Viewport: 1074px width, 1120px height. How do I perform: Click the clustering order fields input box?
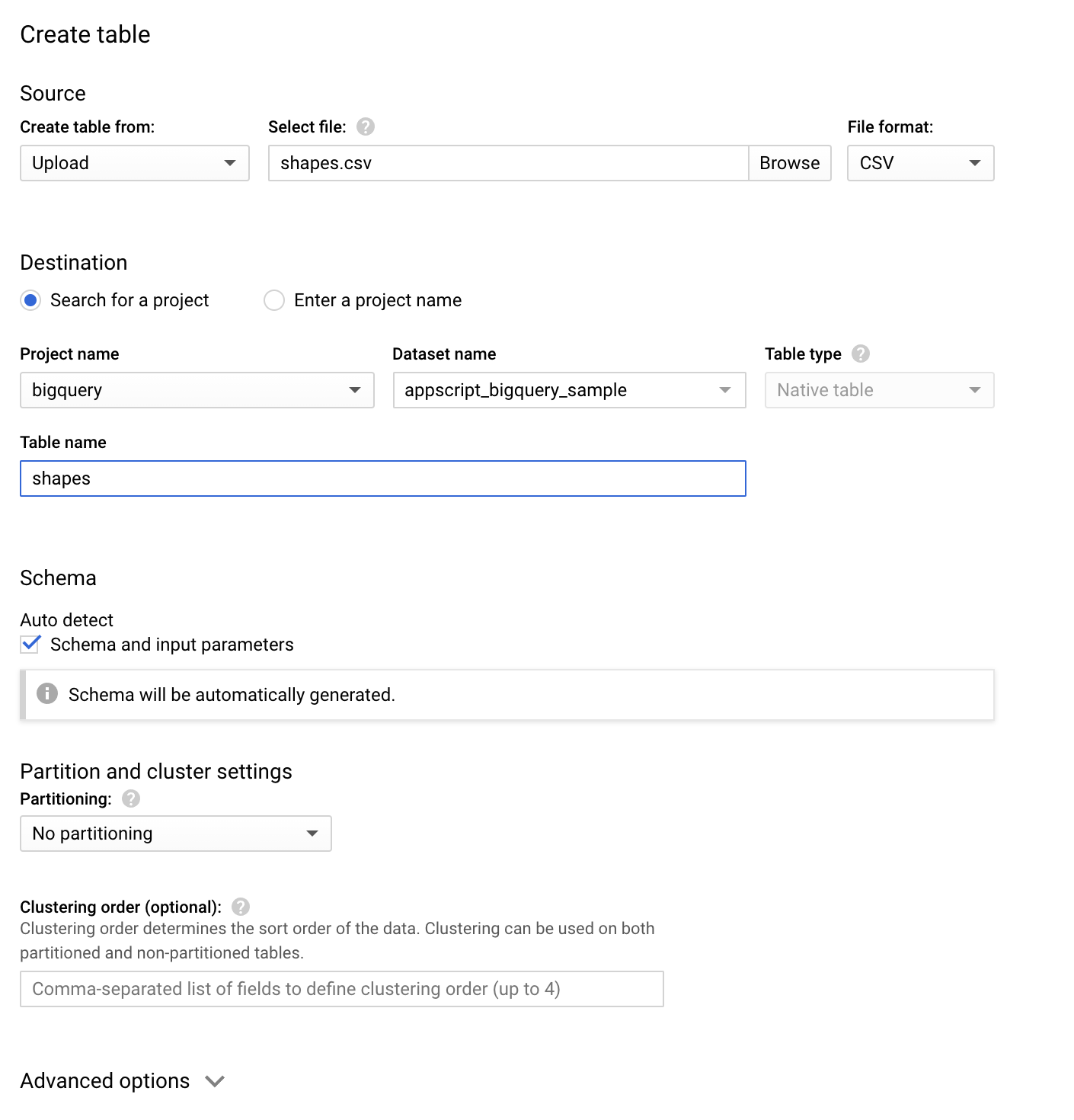341,988
